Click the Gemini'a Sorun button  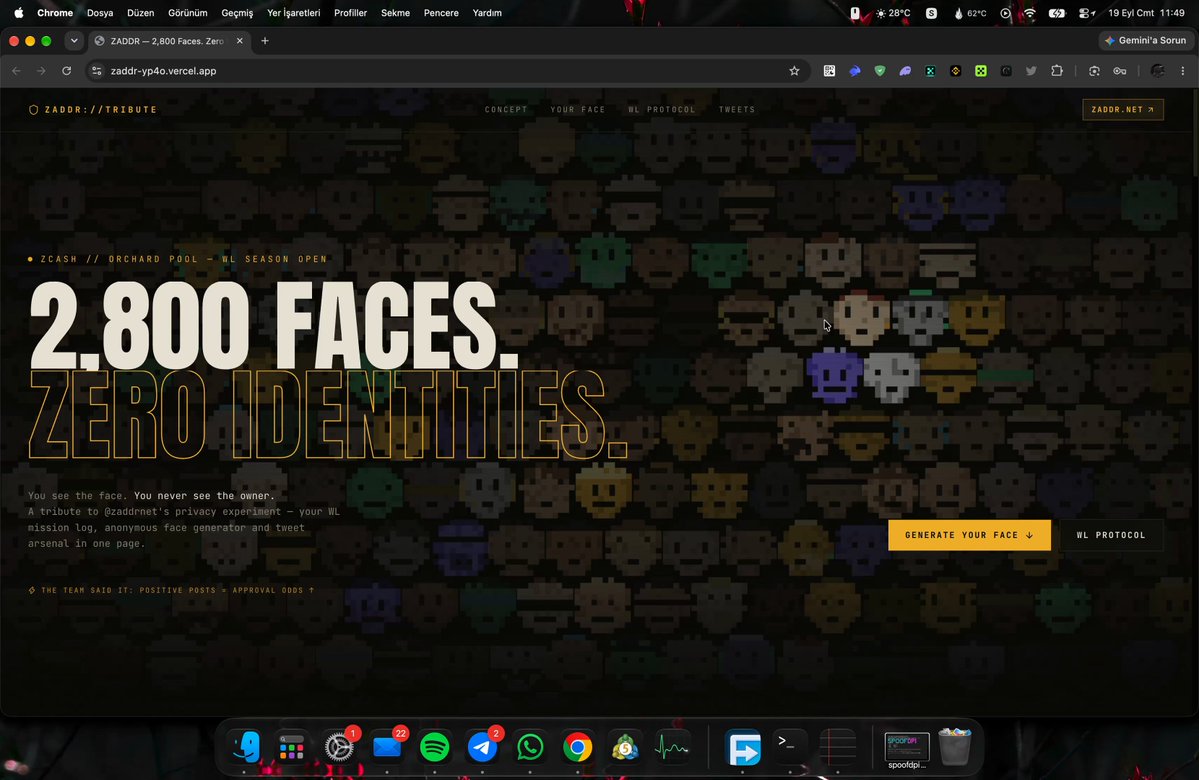click(1145, 41)
